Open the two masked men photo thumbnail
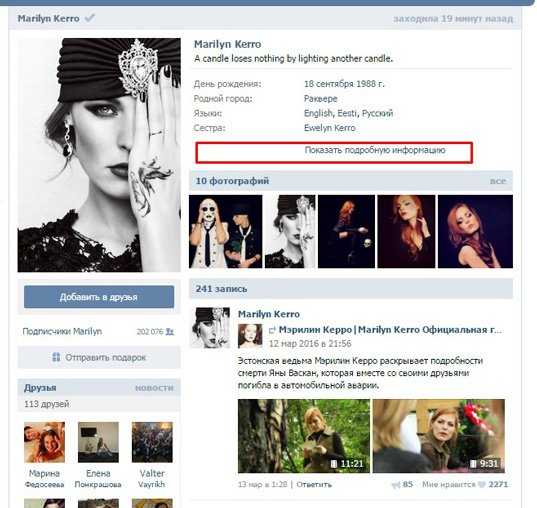 (226, 232)
